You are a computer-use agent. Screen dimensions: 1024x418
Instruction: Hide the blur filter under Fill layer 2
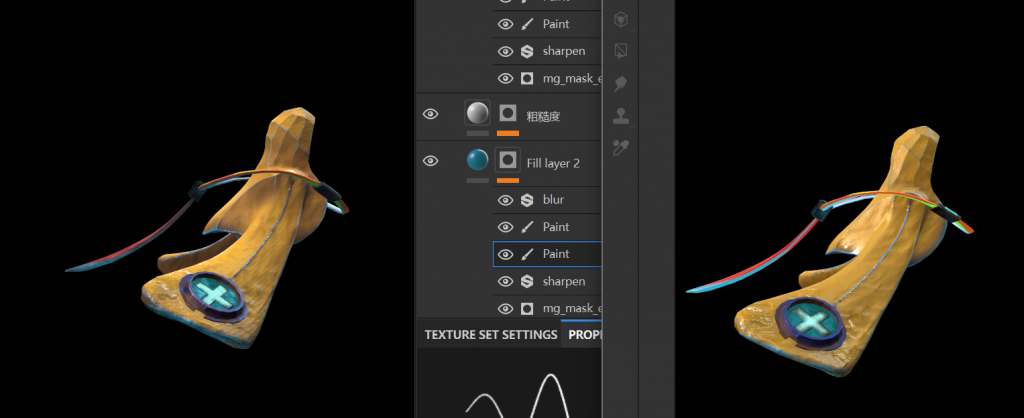click(x=505, y=200)
